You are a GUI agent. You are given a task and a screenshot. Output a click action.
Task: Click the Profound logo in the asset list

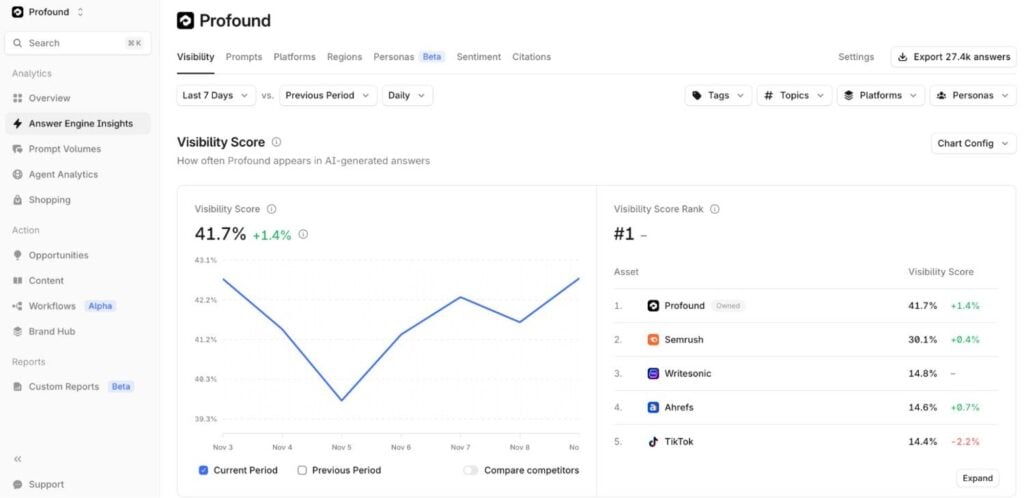tap(653, 305)
